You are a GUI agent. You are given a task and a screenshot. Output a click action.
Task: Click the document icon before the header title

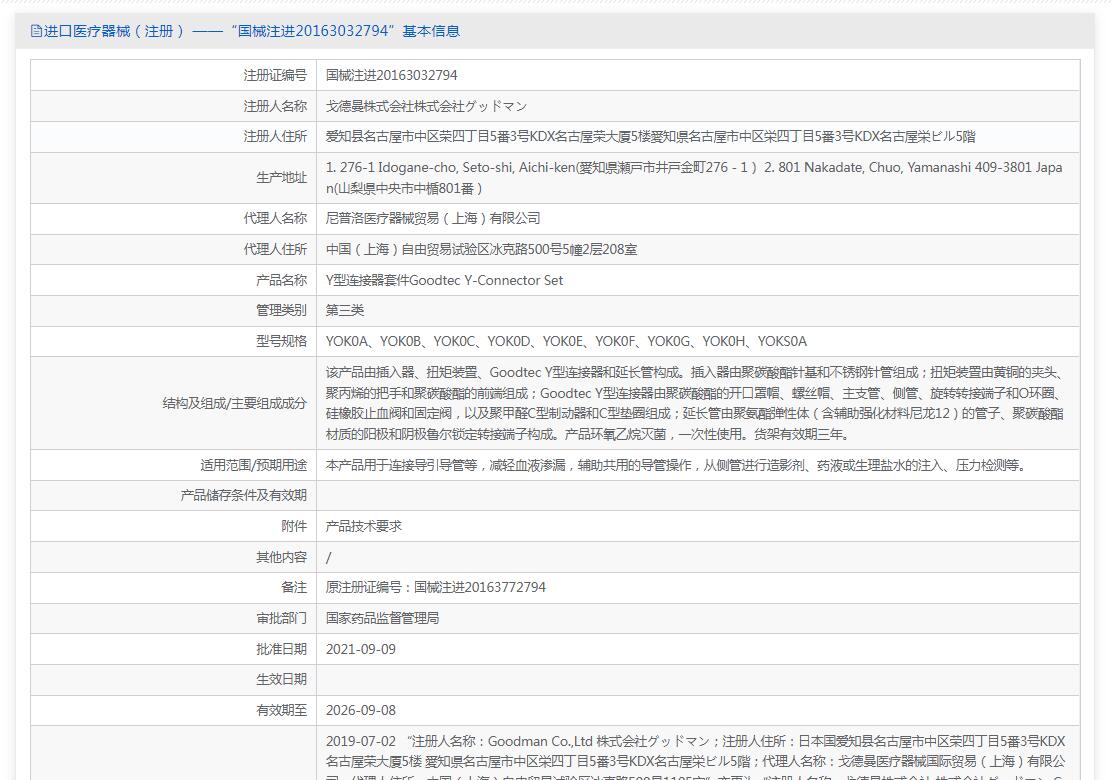click(x=36, y=31)
